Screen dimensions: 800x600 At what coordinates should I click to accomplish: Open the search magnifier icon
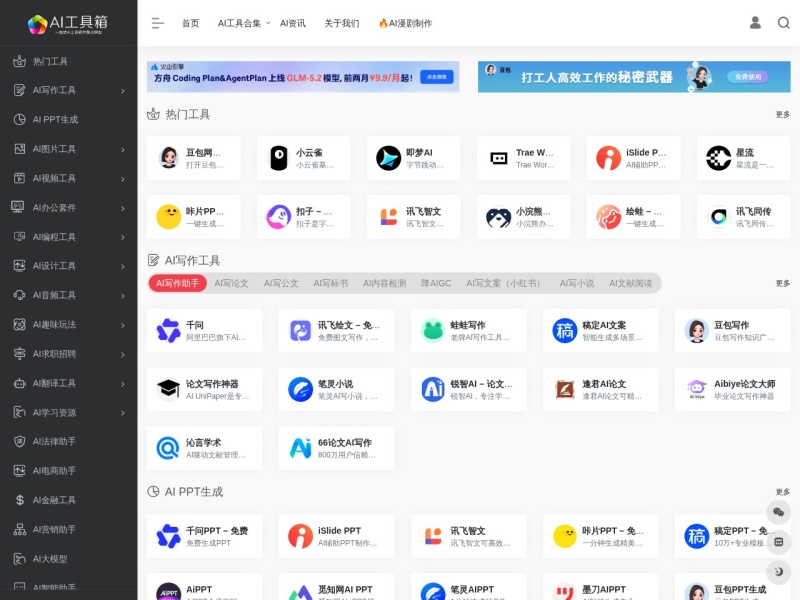pos(784,23)
